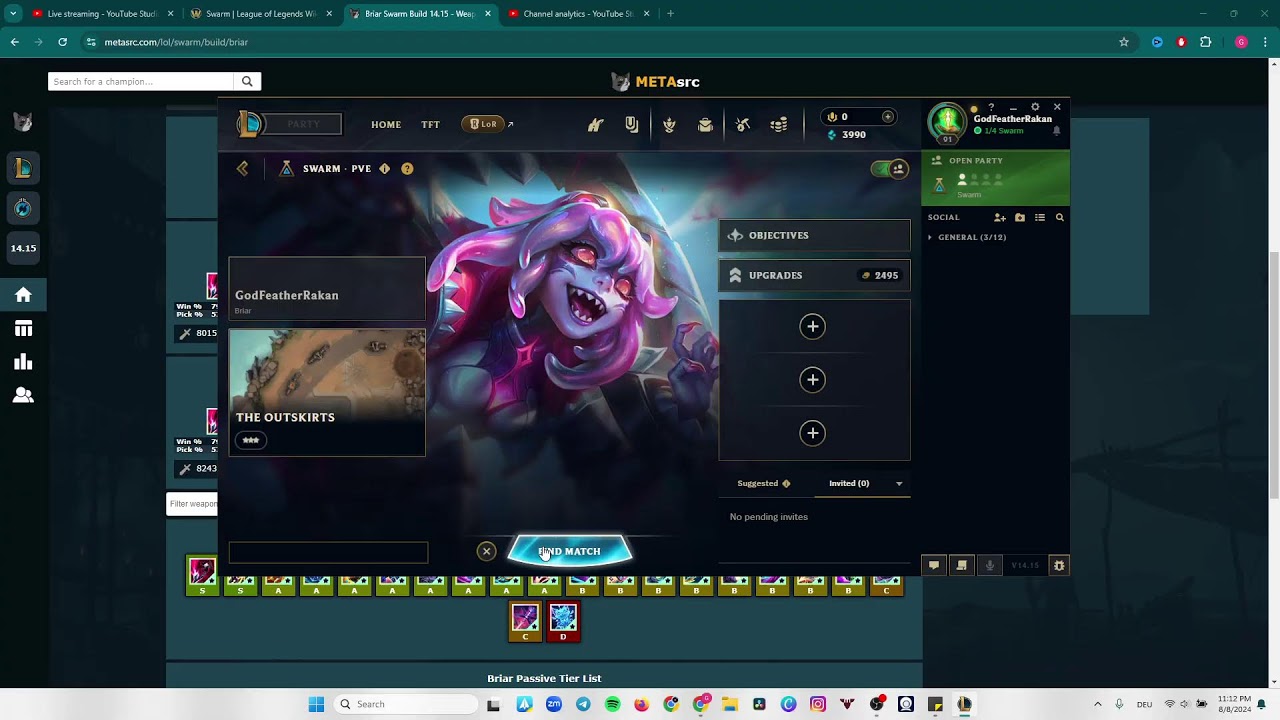Click the third invite plus slot
This screenshot has width=1280, height=720.
(x=812, y=433)
